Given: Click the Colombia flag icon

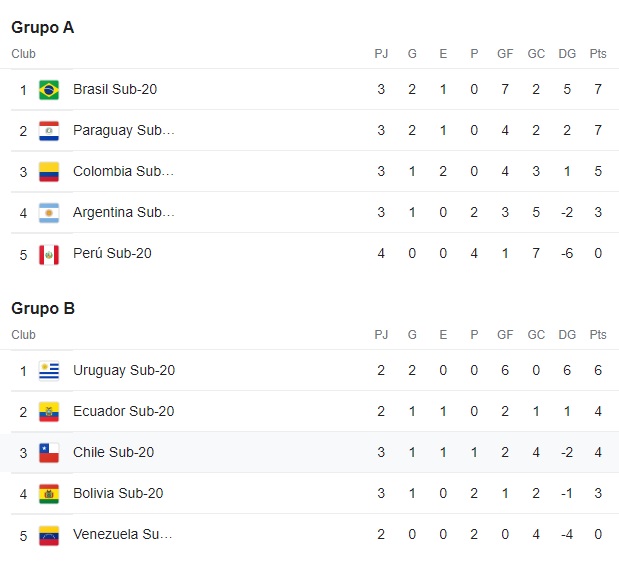Looking at the screenshot, I should coord(49,172).
